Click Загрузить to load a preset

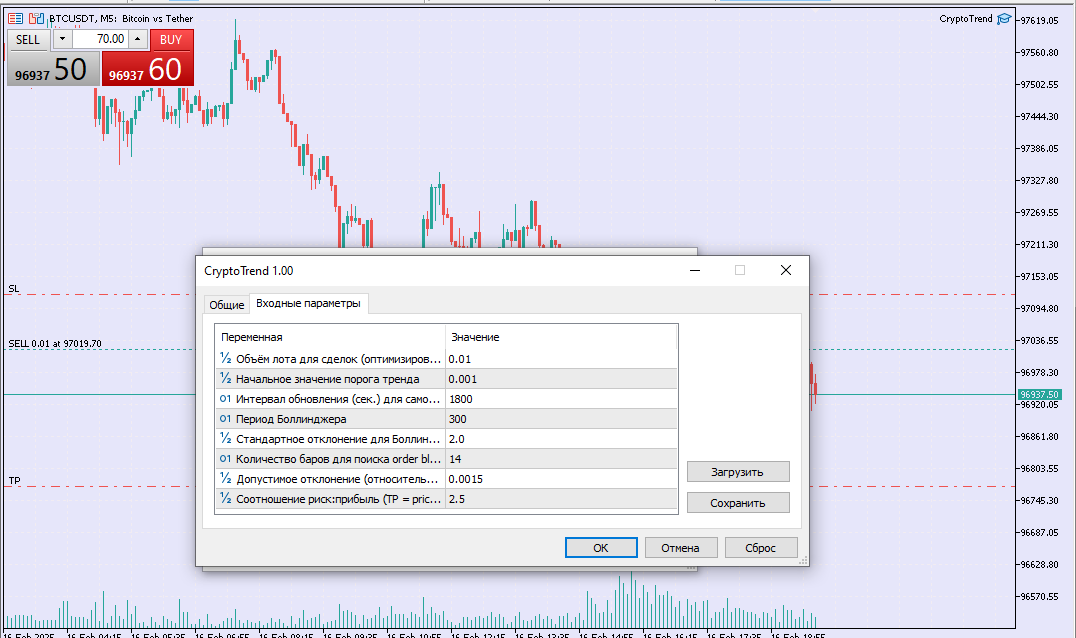[x=737, y=471]
